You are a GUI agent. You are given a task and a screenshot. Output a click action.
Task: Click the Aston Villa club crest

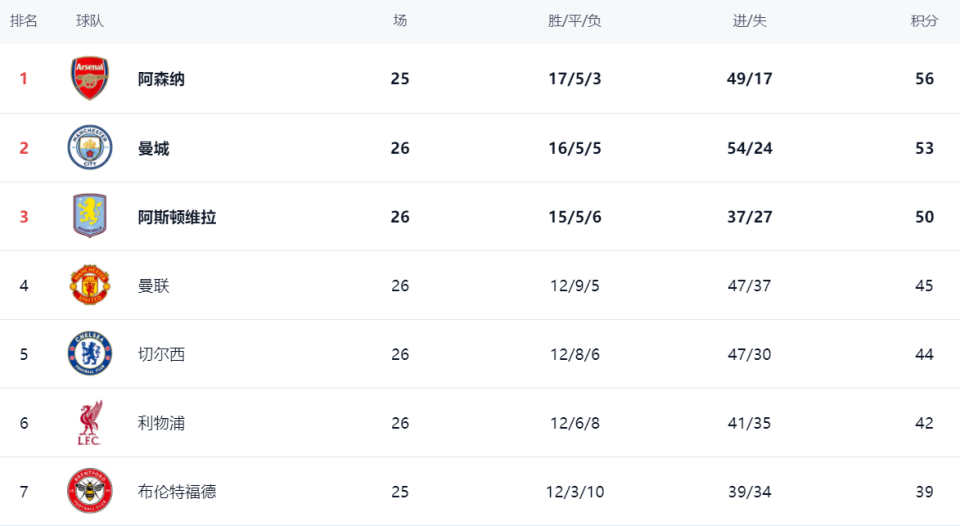pos(90,216)
